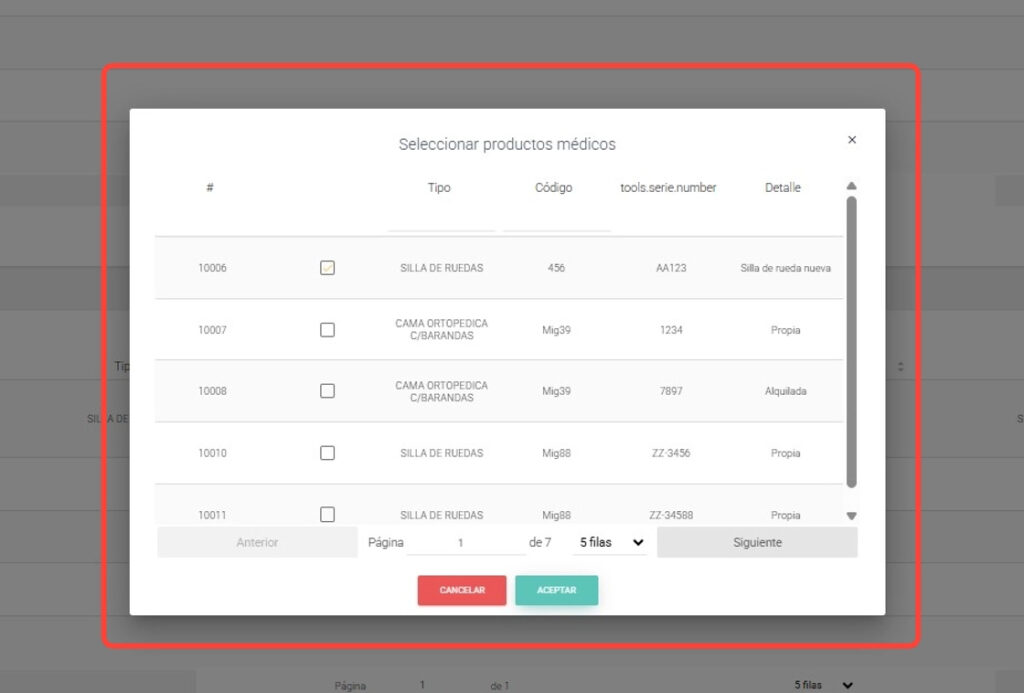Sort by the Tipo column header
Viewport: 1024px width, 693px height.
[x=439, y=188]
